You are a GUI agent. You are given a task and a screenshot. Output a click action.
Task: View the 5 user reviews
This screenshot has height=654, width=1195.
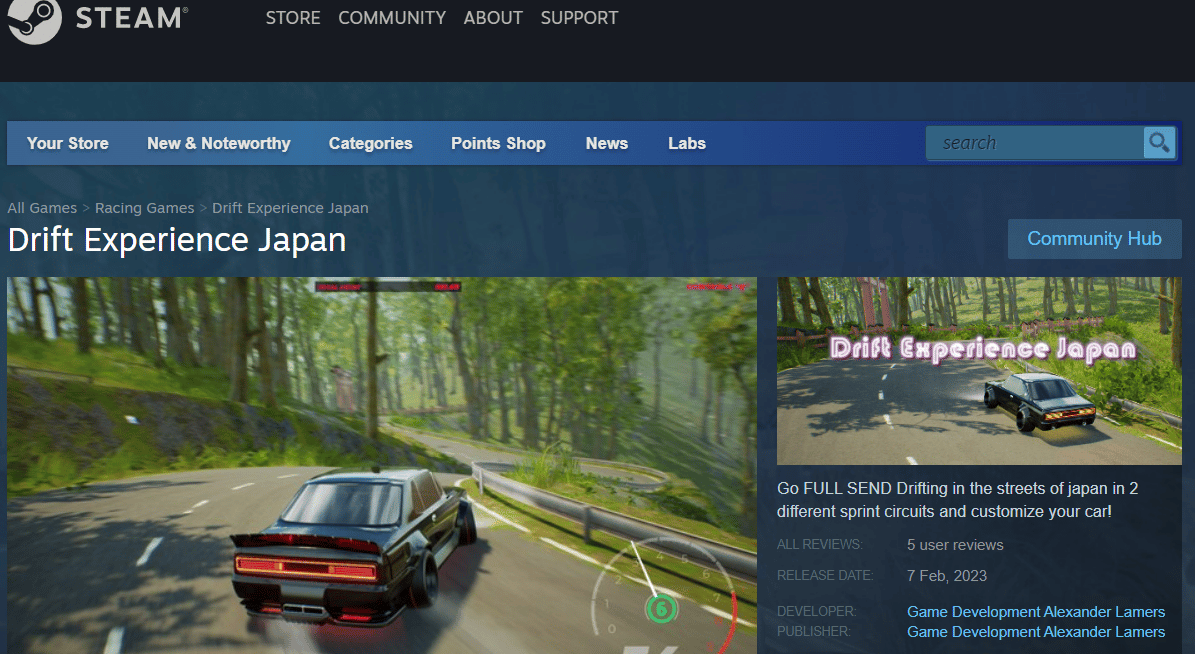954,544
